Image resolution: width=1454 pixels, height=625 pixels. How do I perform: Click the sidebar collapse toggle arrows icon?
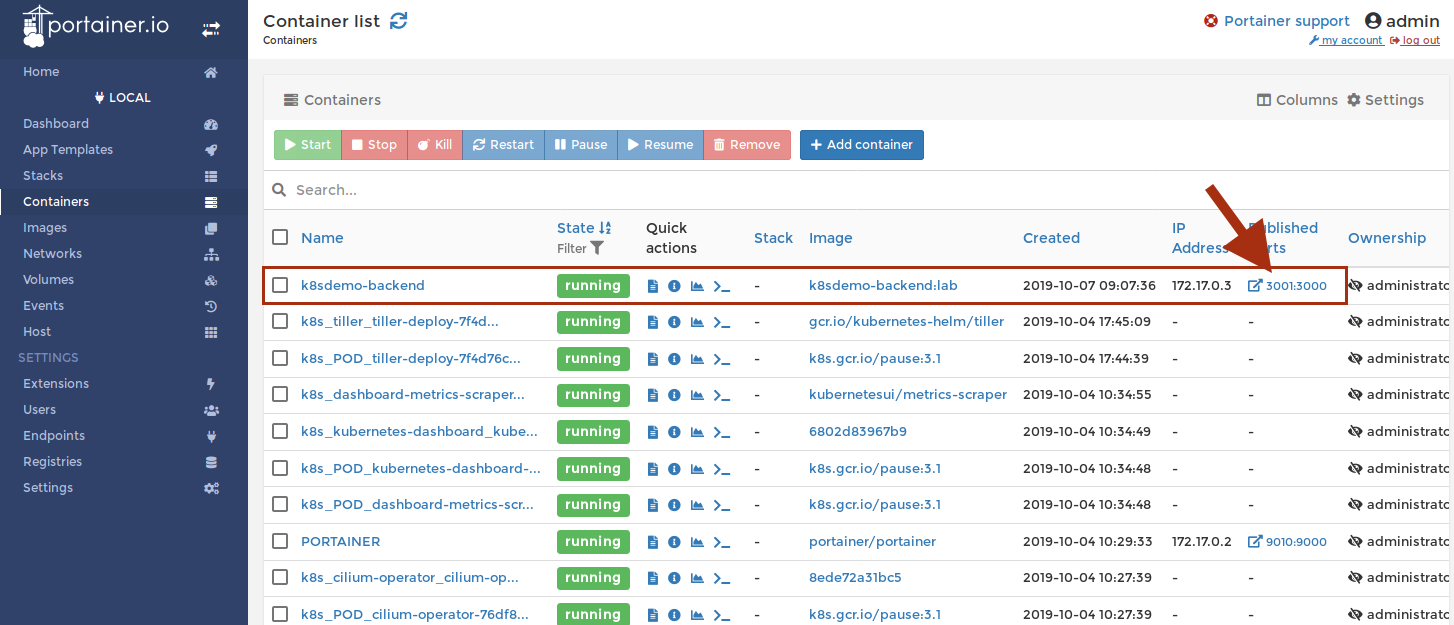(x=211, y=30)
